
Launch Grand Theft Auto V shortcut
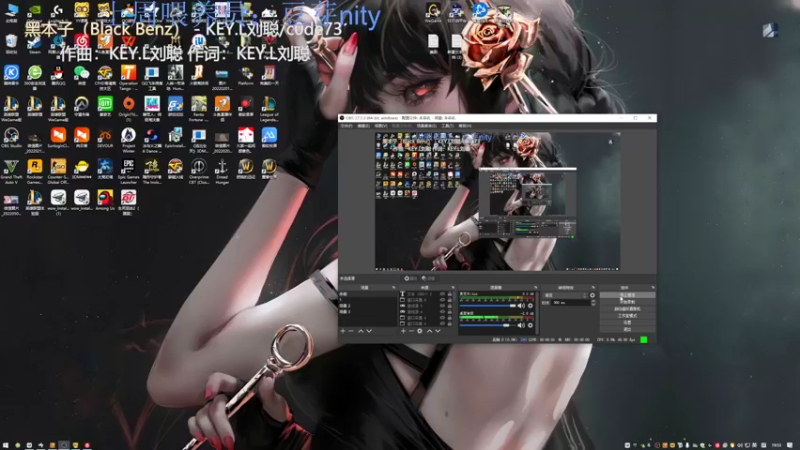point(11,171)
